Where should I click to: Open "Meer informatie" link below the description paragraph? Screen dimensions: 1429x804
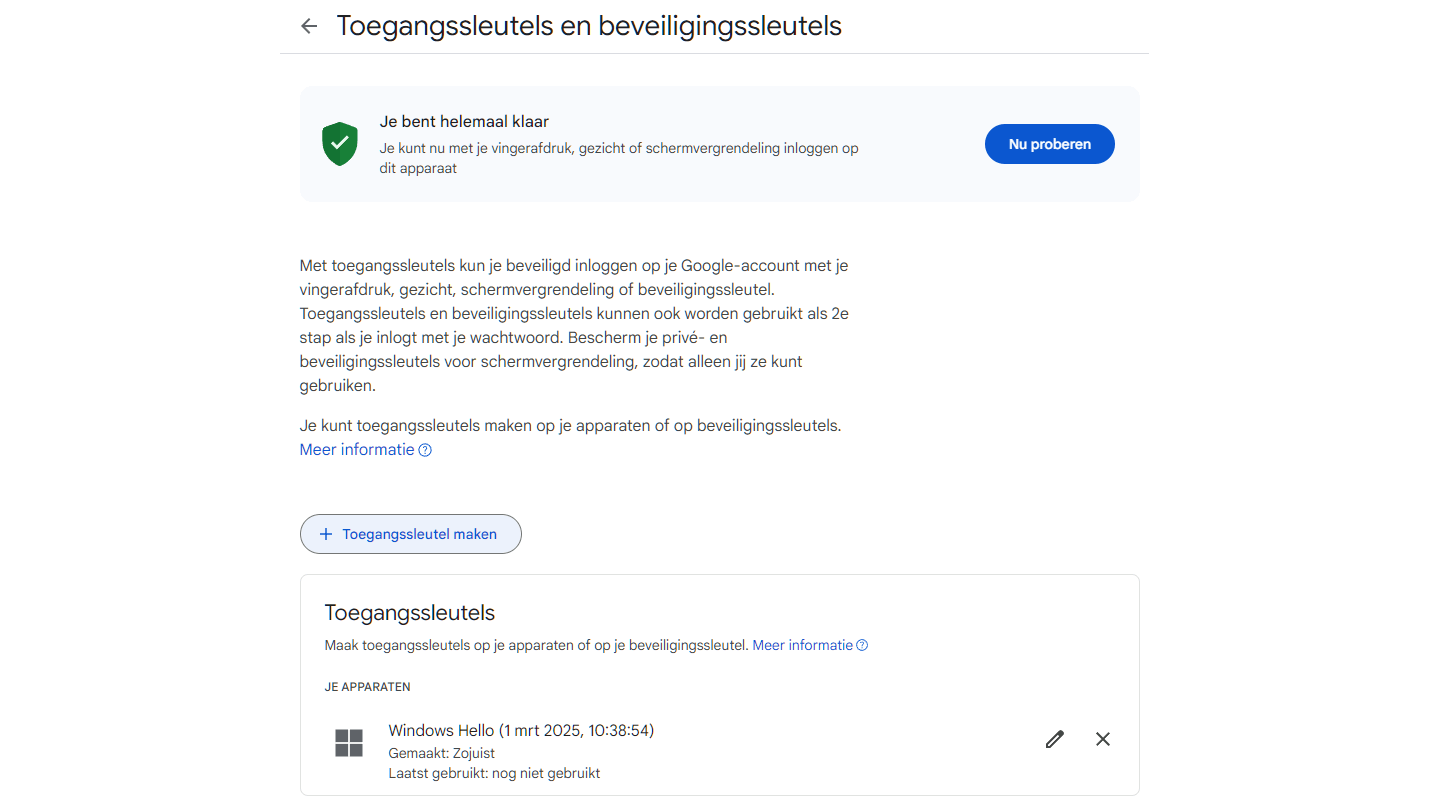[x=357, y=450]
